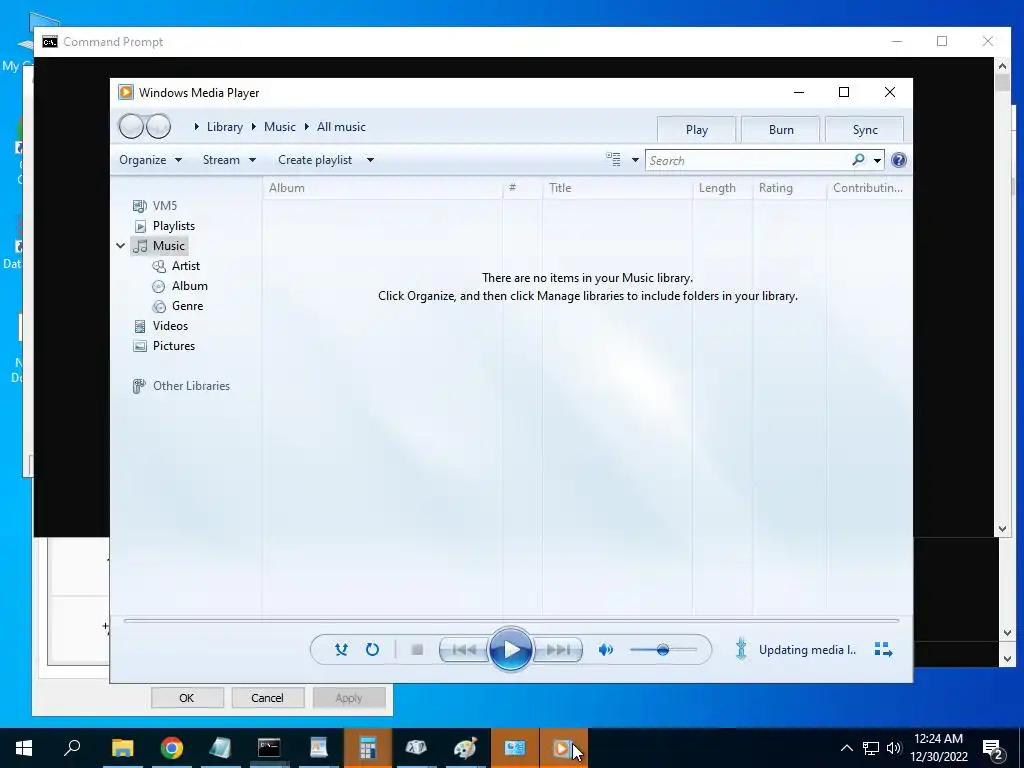1024x768 pixels.
Task: Click the seek bar above playback controls
Action: pyautogui.click(x=511, y=620)
